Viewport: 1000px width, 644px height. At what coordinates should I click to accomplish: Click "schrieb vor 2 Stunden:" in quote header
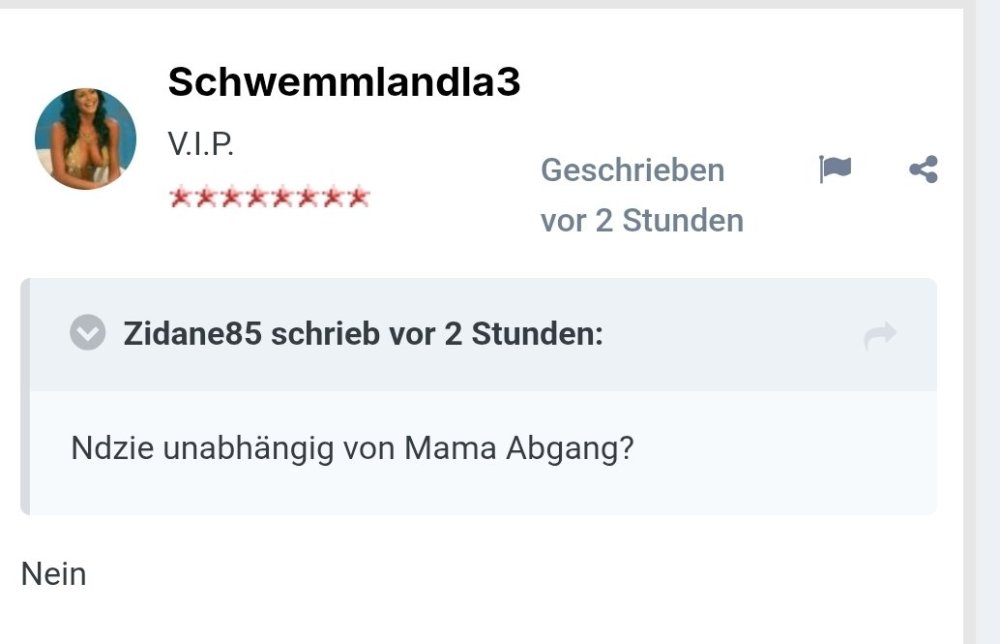pyautogui.click(x=437, y=334)
